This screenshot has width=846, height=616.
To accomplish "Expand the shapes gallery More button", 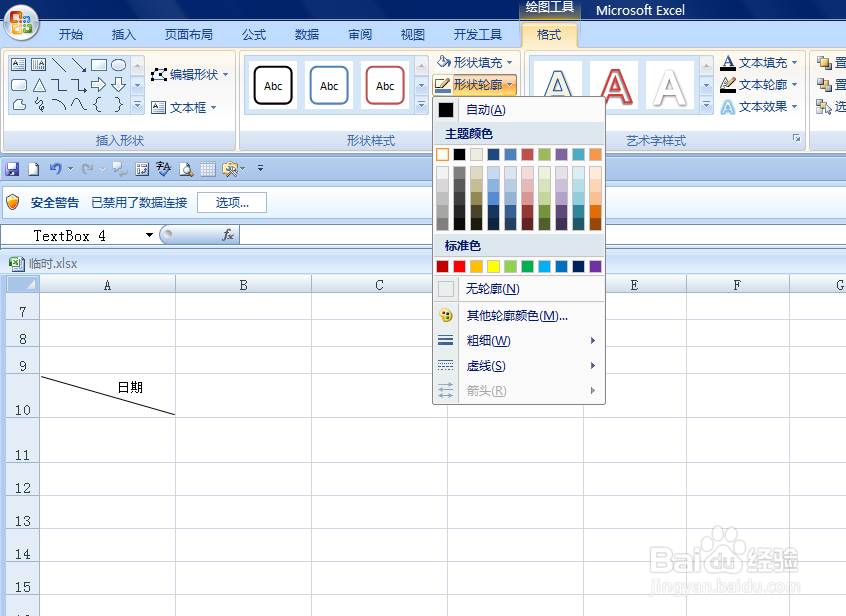I will pos(138,105).
